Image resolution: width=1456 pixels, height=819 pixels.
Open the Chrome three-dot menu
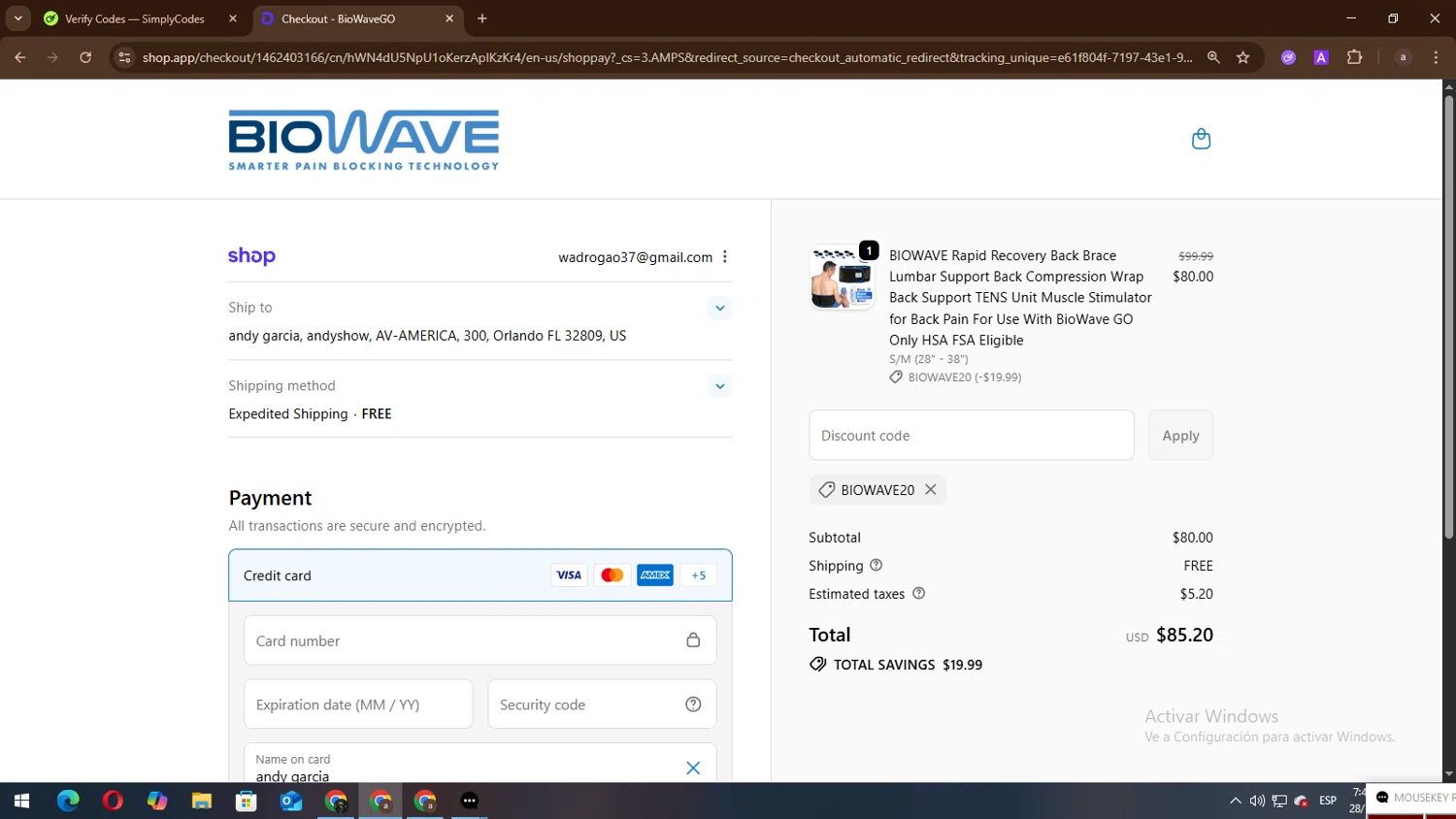coord(1436,57)
